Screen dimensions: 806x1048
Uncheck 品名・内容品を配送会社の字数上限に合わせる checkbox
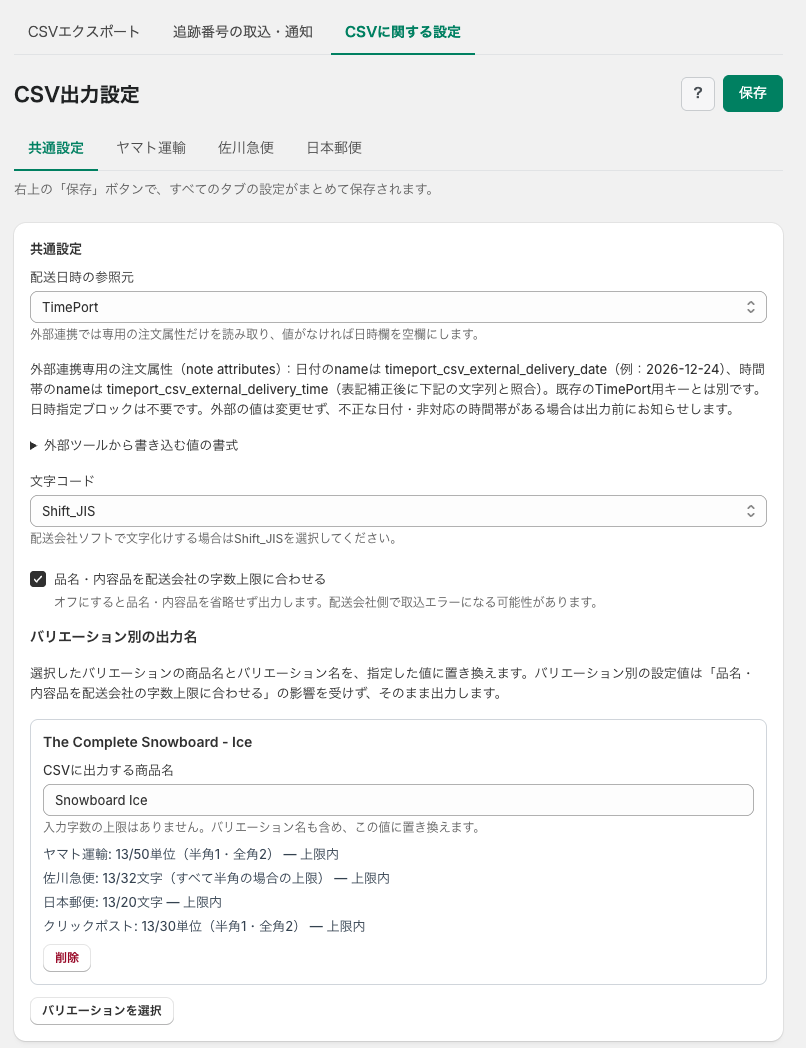pos(38,579)
